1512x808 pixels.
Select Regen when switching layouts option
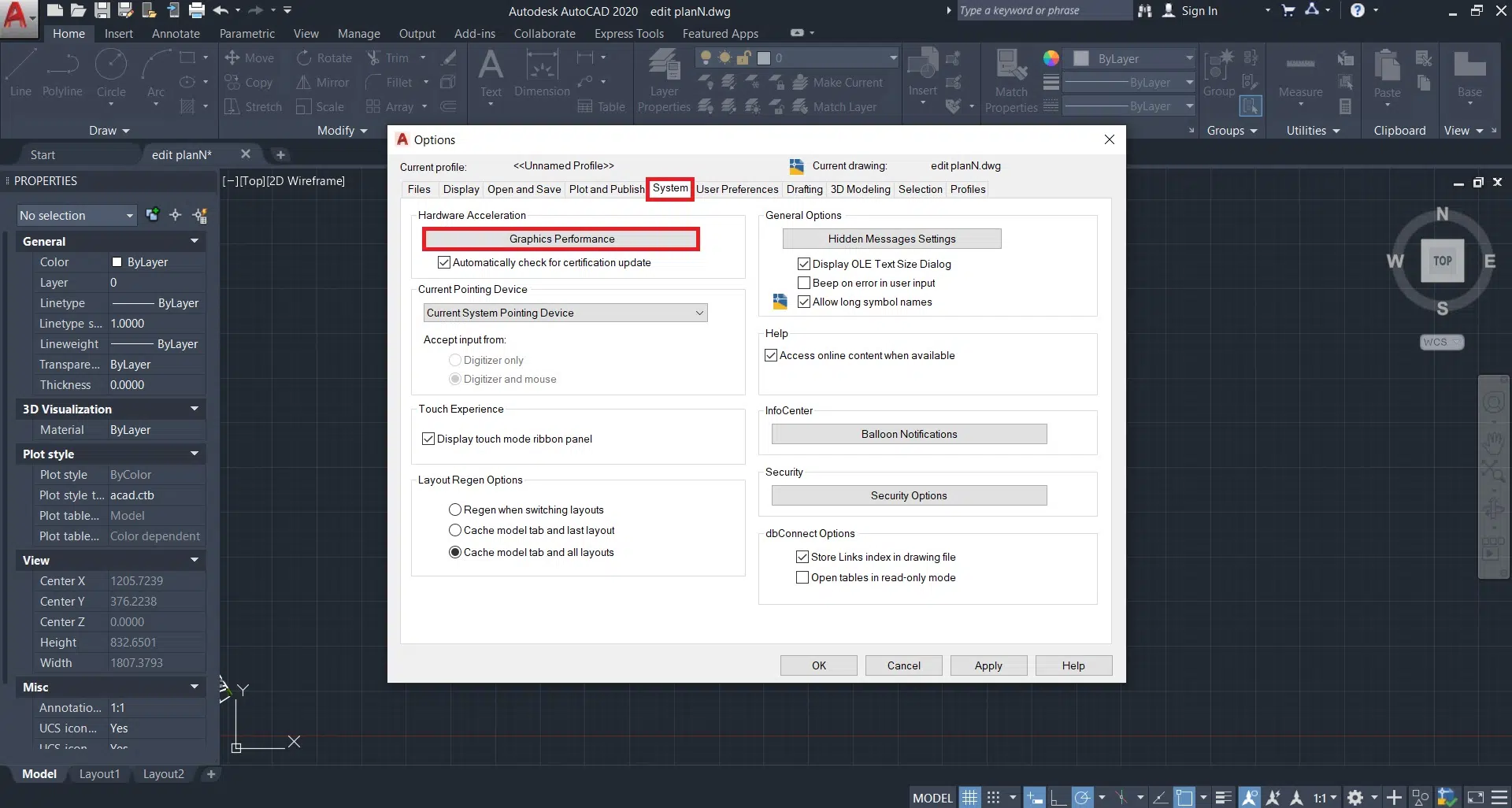[455, 510]
